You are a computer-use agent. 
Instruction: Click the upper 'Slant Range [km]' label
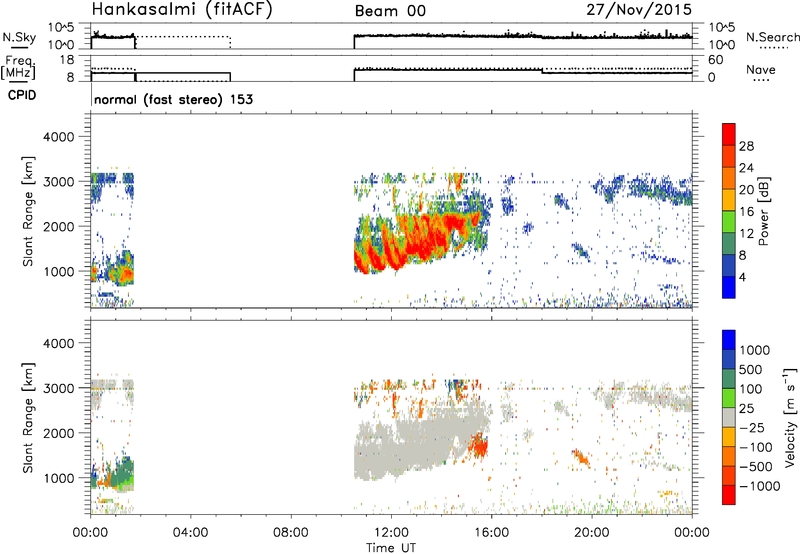click(x=28, y=212)
